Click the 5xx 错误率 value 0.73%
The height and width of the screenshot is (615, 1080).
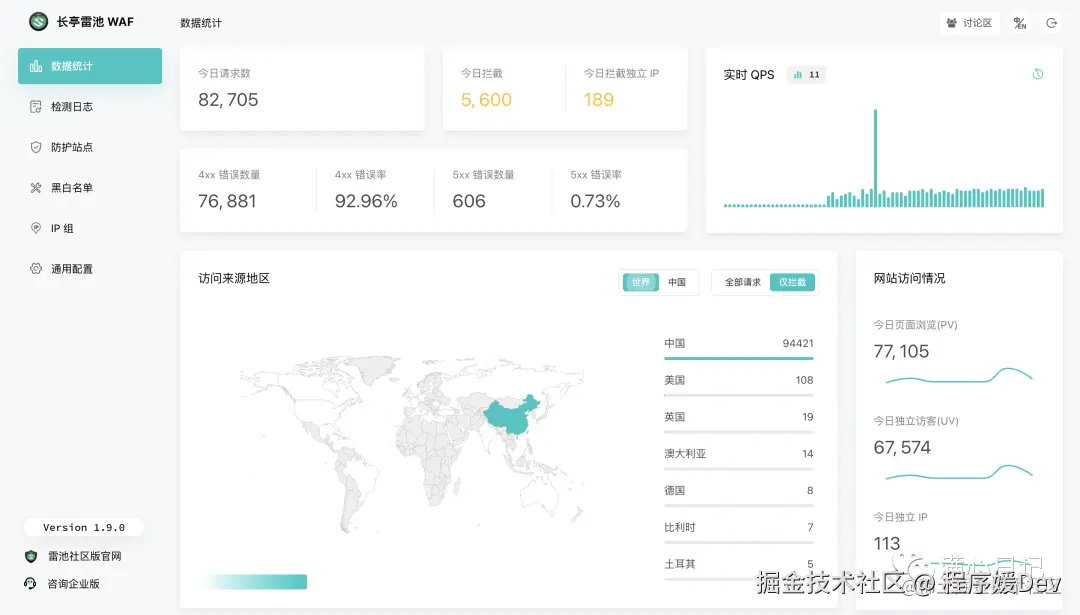click(x=595, y=201)
